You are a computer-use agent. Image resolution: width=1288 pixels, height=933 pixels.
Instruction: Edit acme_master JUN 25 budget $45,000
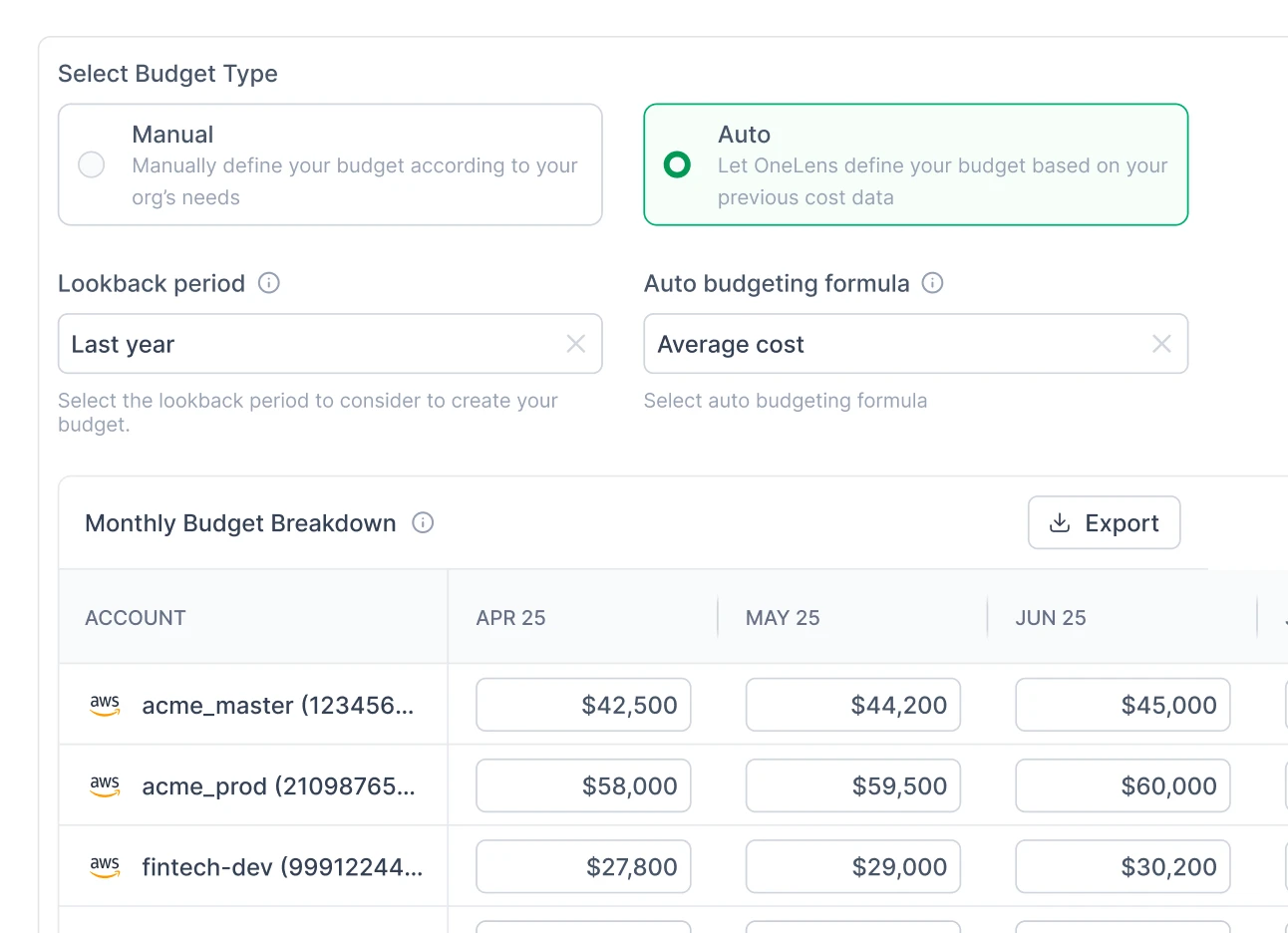tap(1123, 705)
